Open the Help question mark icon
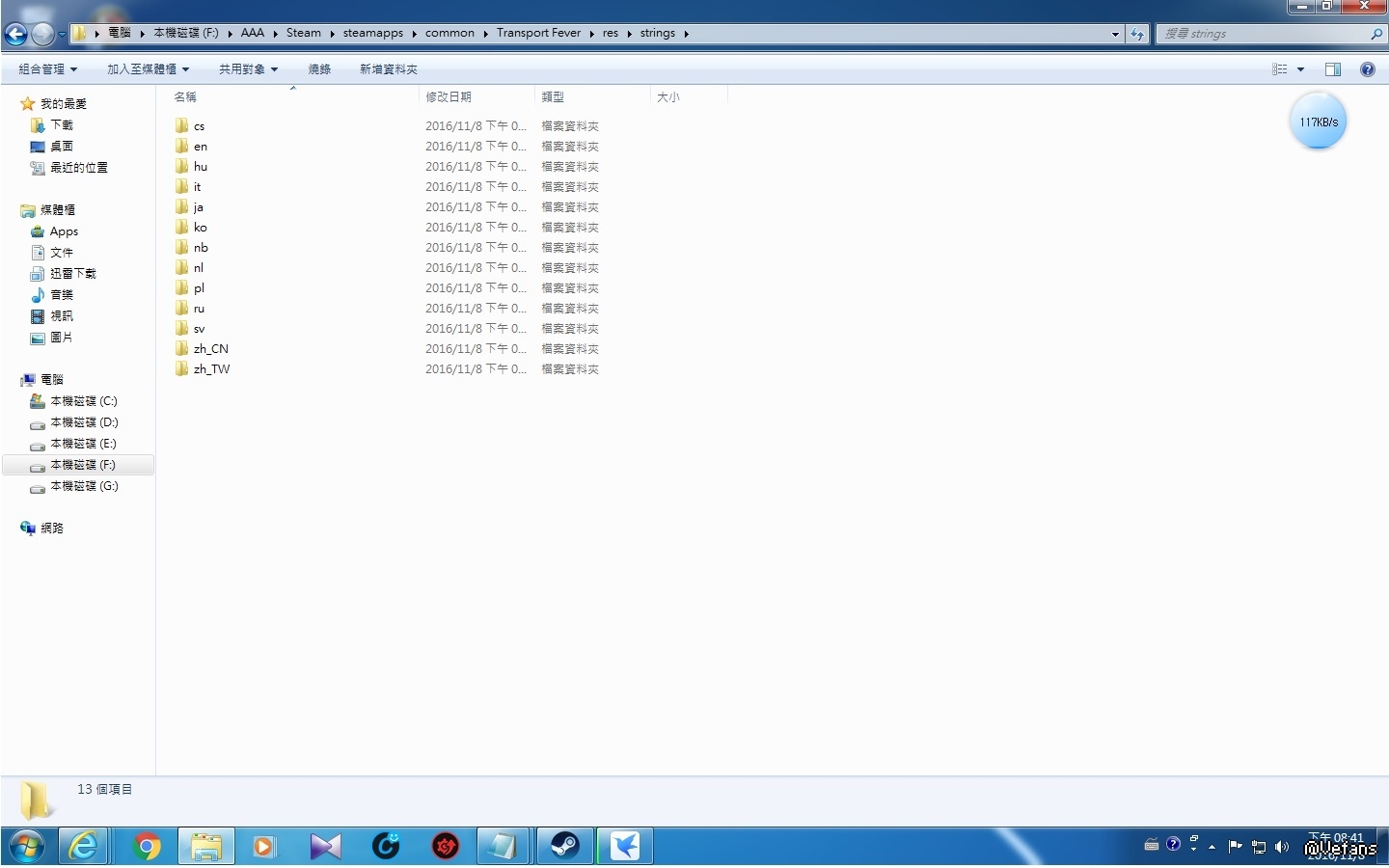The image size is (1389, 868). tap(1368, 69)
